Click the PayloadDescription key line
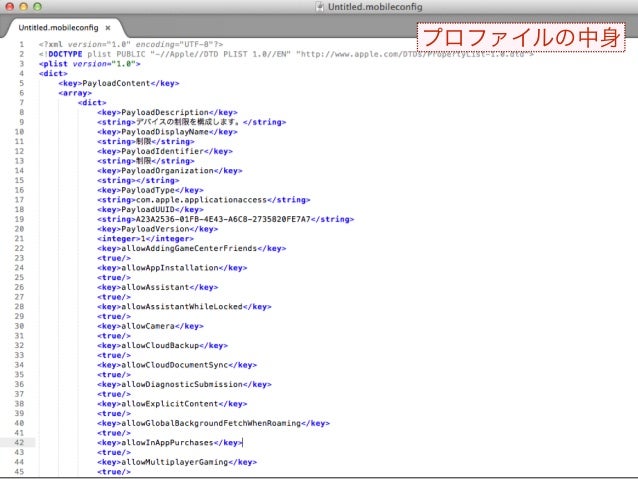The image size is (638, 479). tap(167, 112)
